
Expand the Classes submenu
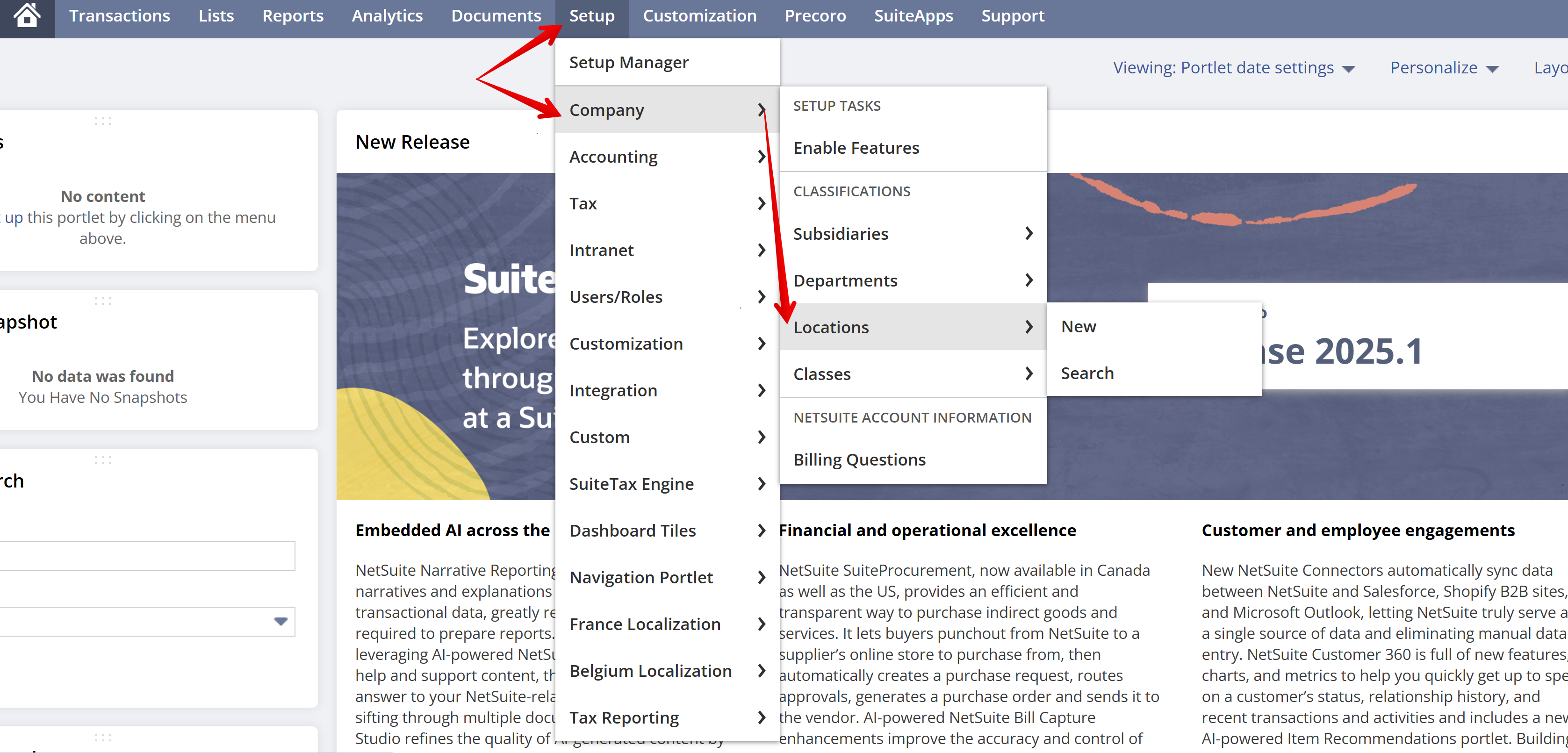913,374
